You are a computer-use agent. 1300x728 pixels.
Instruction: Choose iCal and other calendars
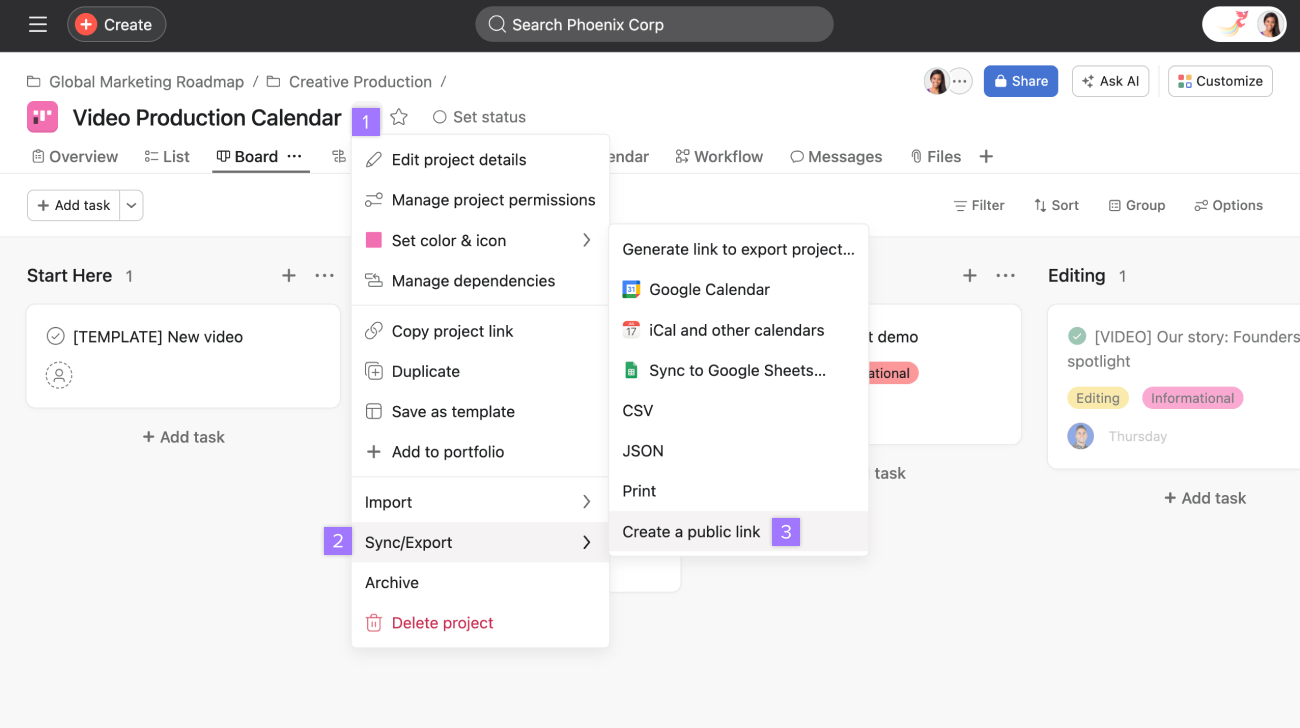[736, 330]
